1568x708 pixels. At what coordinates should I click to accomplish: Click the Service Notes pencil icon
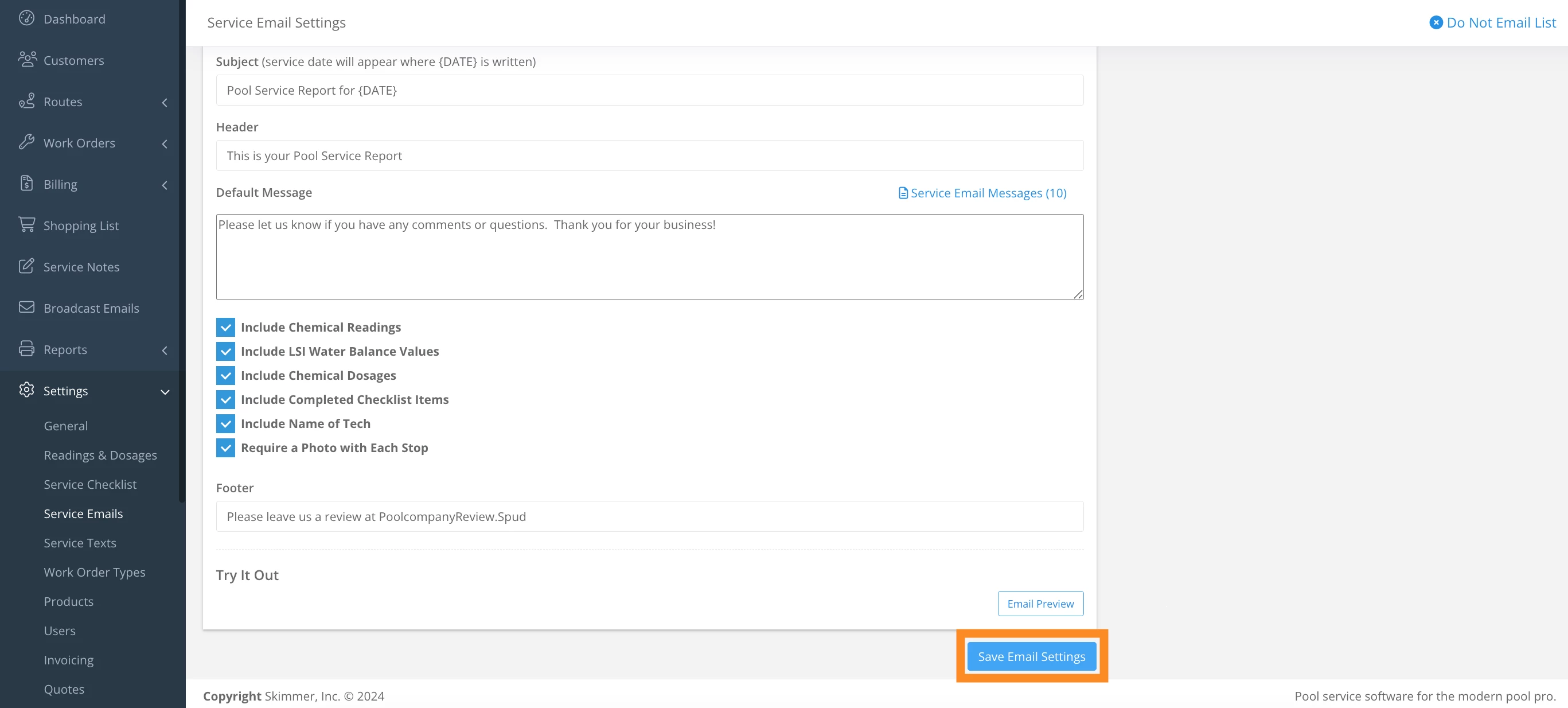pos(26,266)
